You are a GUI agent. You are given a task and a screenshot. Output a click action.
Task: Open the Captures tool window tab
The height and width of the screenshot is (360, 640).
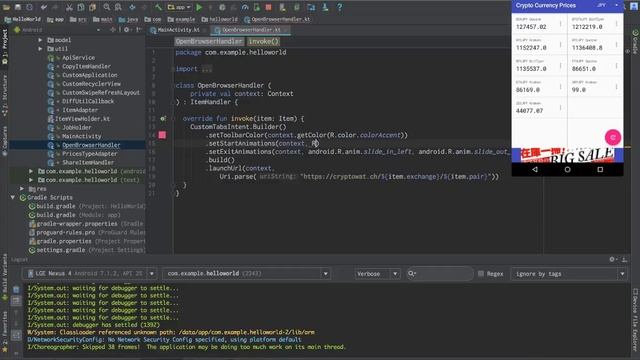click(x=4, y=141)
